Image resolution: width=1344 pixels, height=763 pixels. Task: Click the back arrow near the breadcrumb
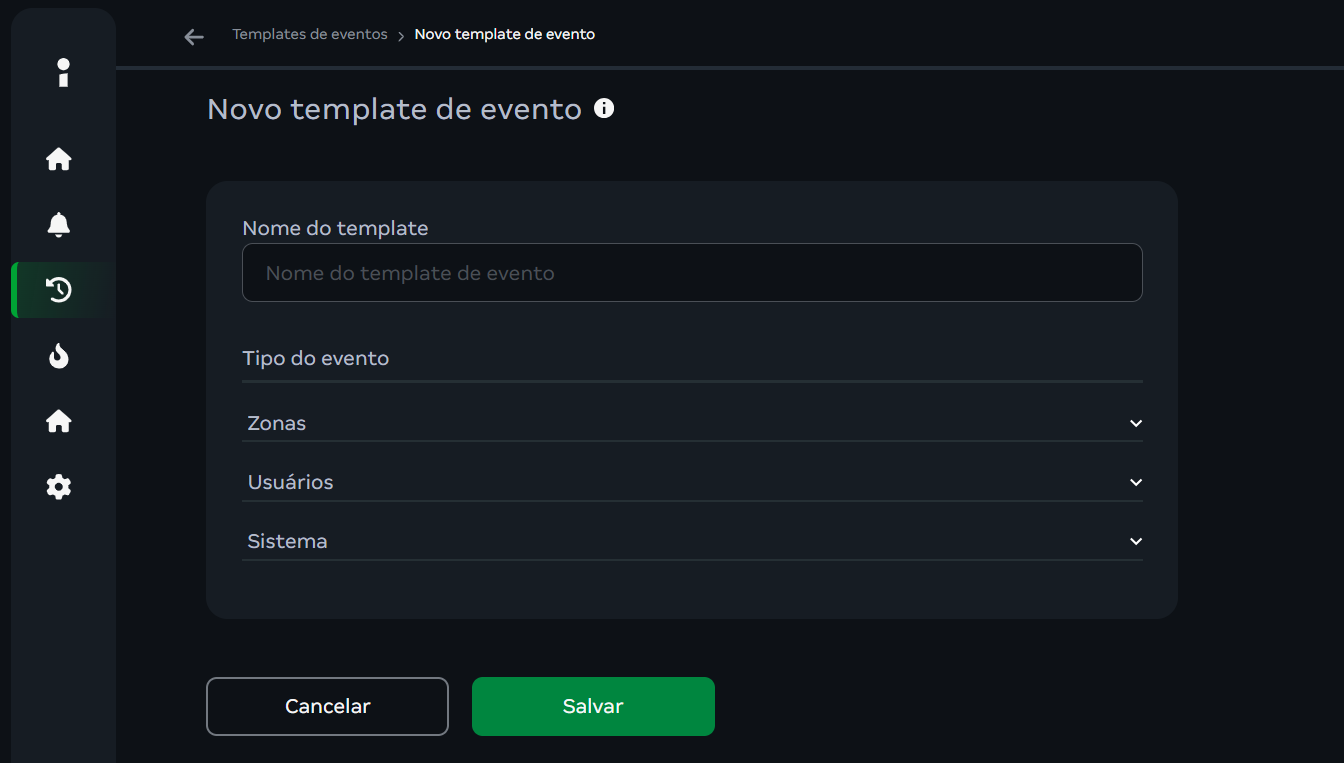coord(193,36)
